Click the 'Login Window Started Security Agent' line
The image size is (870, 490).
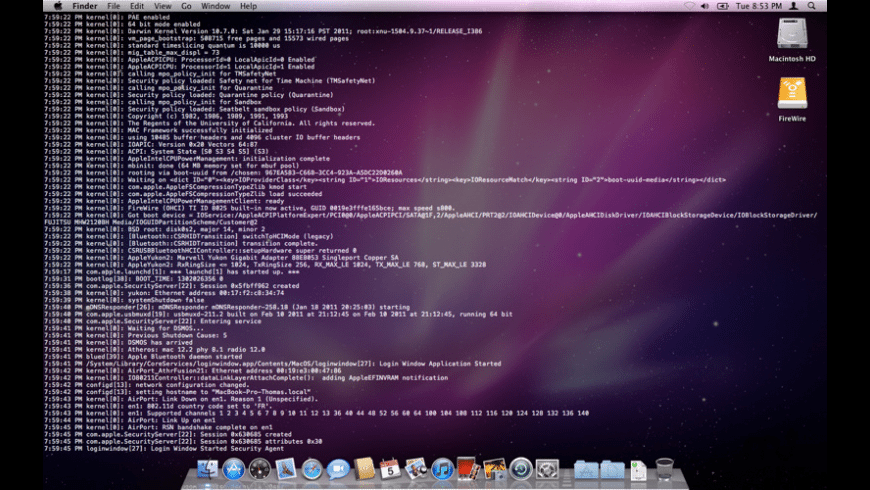click(x=164, y=448)
